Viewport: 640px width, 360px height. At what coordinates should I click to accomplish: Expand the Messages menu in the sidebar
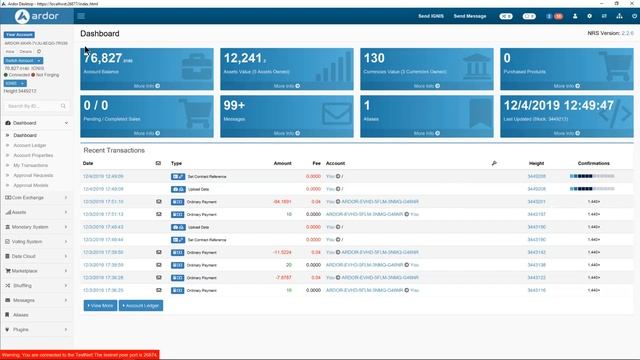tap(36, 301)
